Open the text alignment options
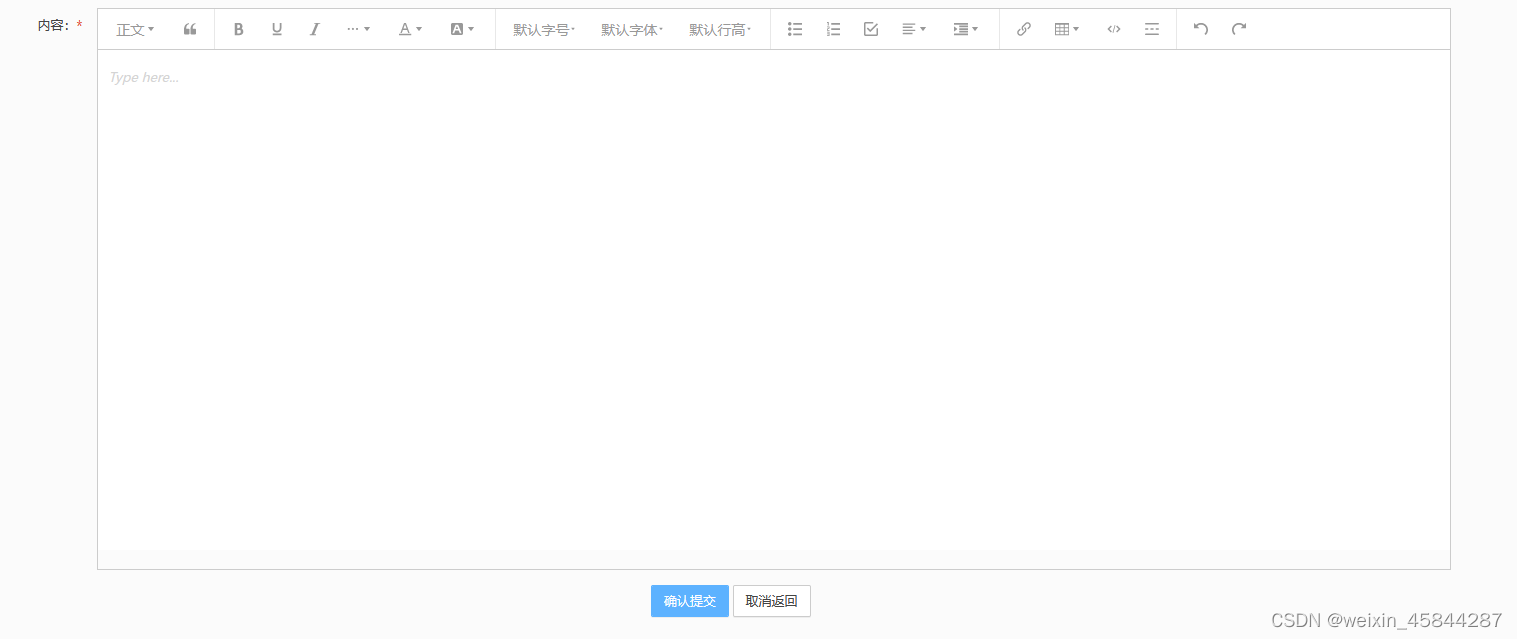 912,29
